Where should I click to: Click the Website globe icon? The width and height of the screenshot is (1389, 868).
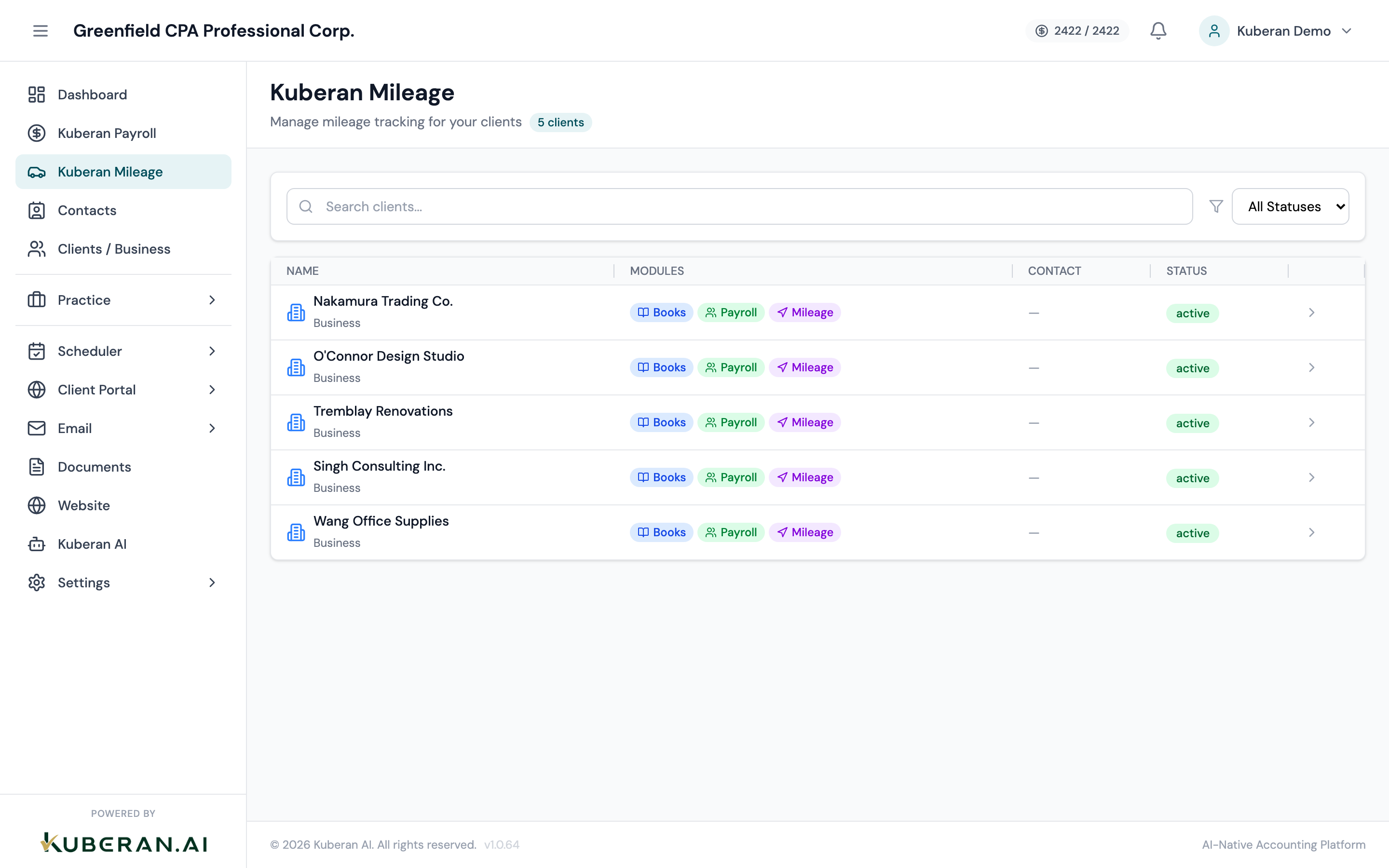pyautogui.click(x=37, y=505)
